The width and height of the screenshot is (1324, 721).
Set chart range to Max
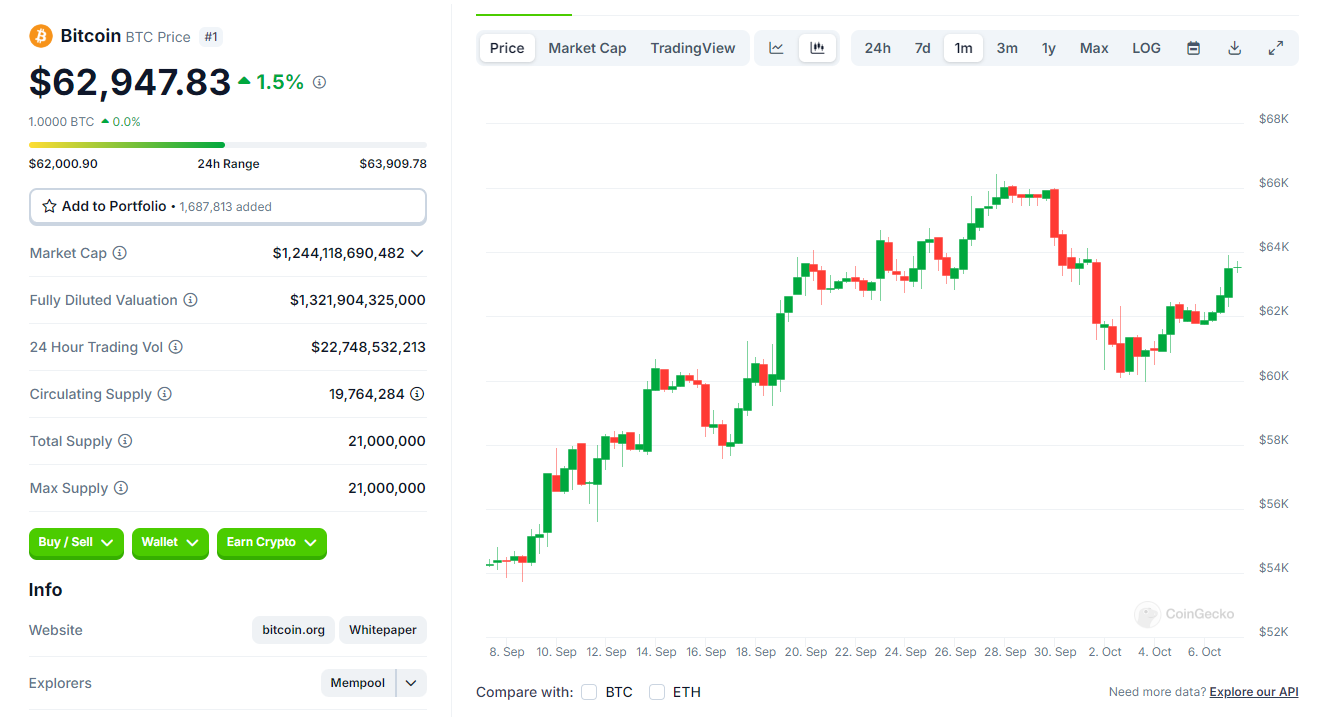tap(1094, 48)
